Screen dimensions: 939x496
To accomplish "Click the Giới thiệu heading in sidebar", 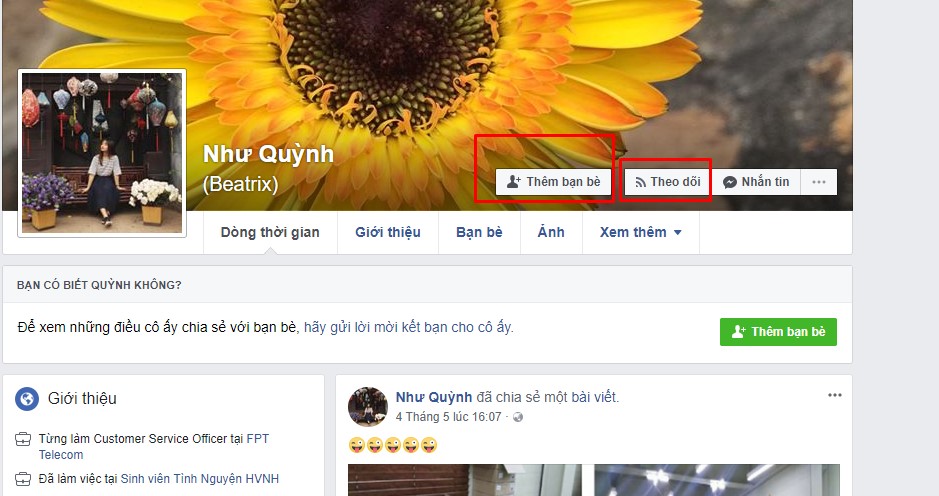I will [x=82, y=398].
